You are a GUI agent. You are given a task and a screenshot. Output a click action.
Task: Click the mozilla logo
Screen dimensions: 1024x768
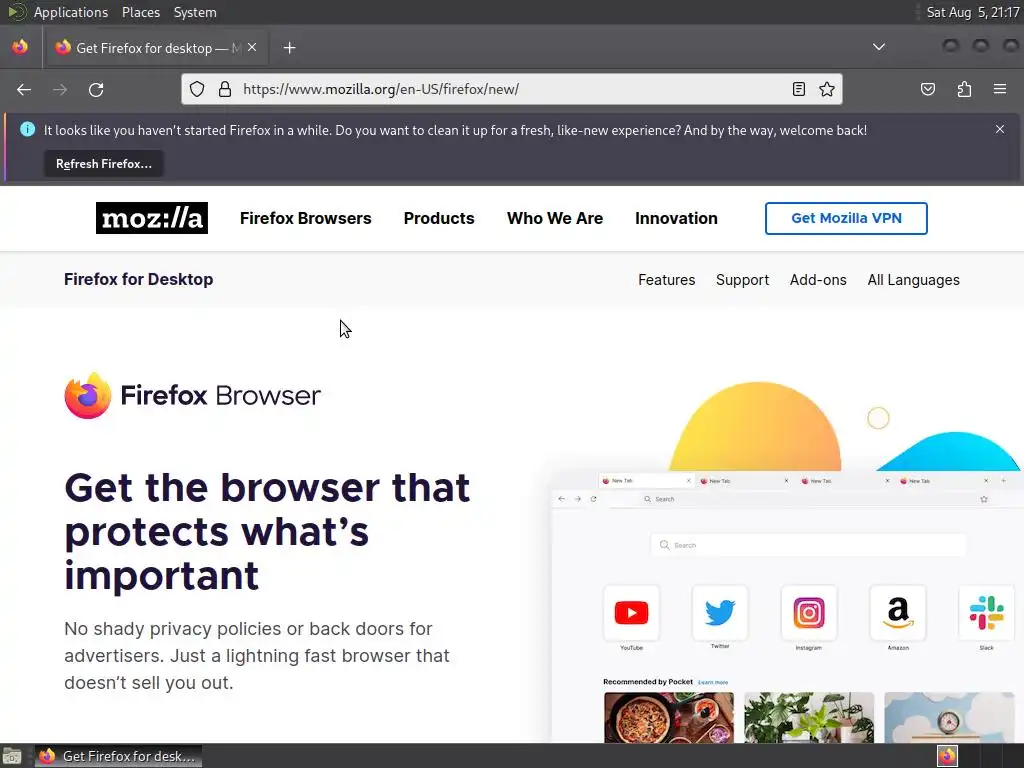(152, 218)
